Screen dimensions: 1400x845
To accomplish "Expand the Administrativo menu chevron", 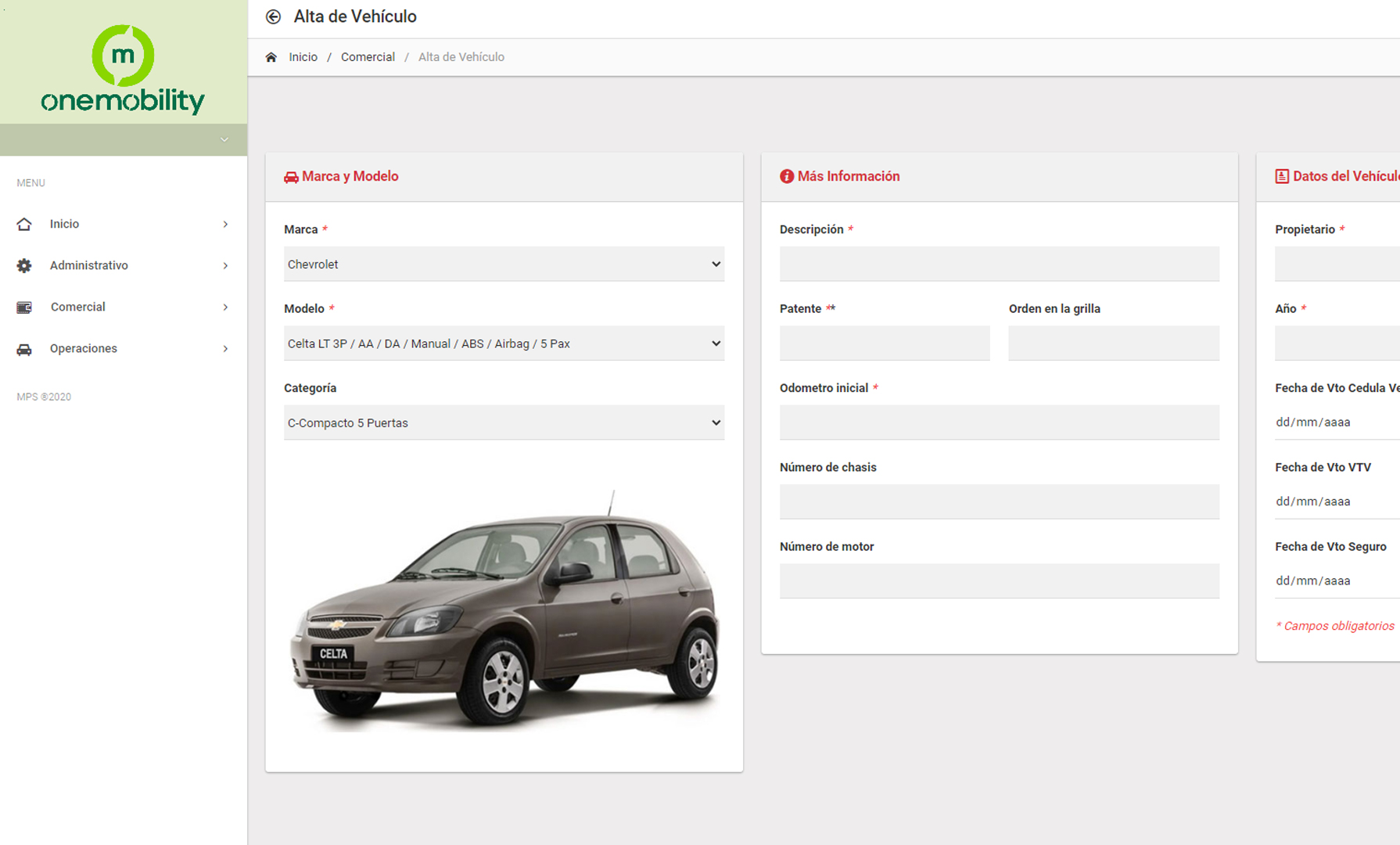I will [x=225, y=265].
